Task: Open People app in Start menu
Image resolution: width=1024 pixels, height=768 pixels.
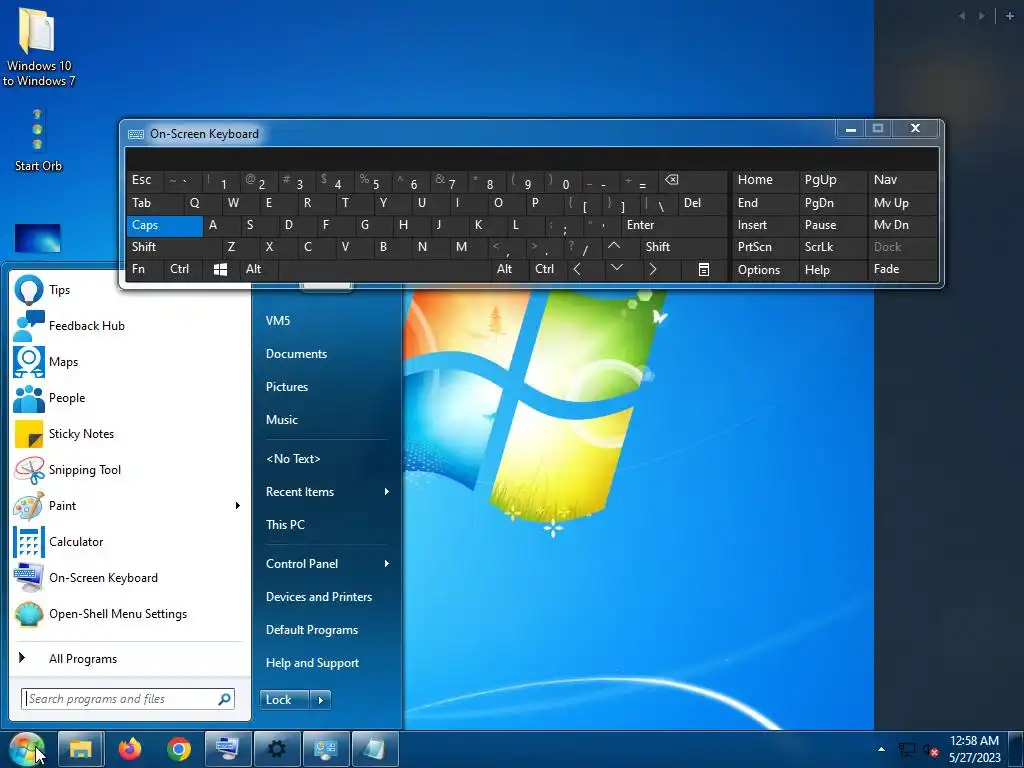Action: click(129, 398)
